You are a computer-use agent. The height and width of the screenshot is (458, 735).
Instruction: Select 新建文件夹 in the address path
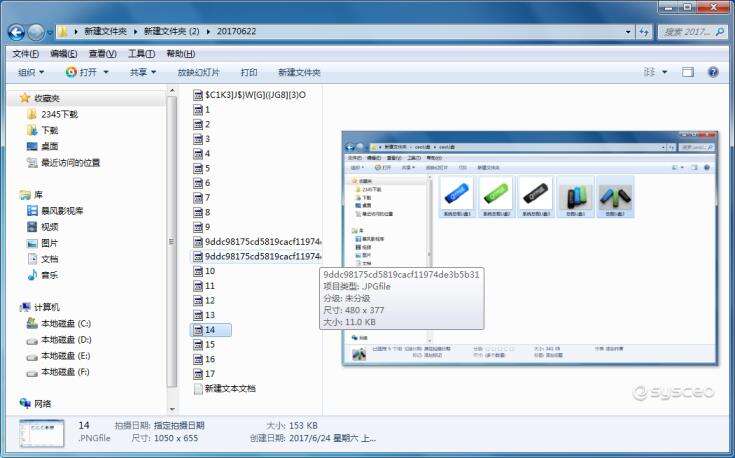(x=105, y=31)
